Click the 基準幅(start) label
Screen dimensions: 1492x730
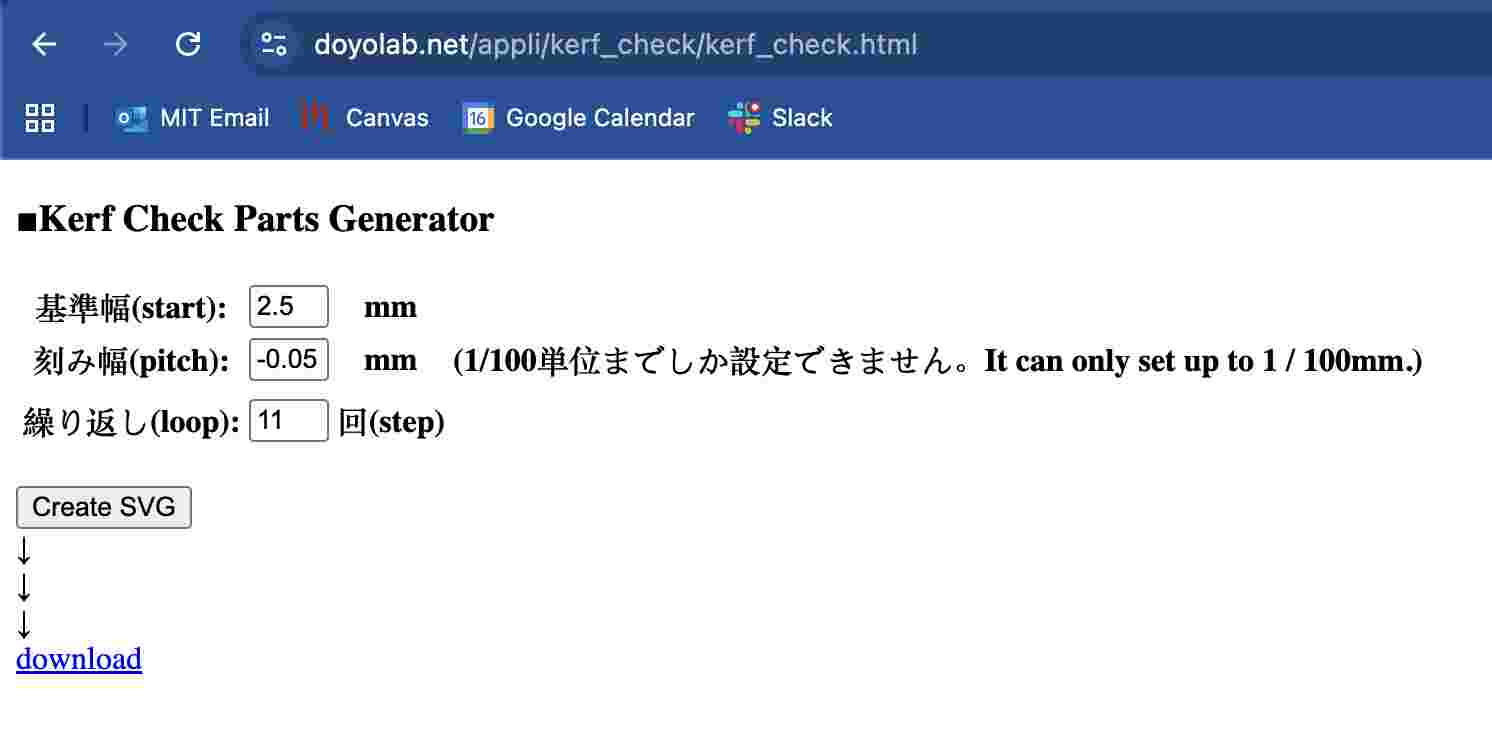[131, 308]
